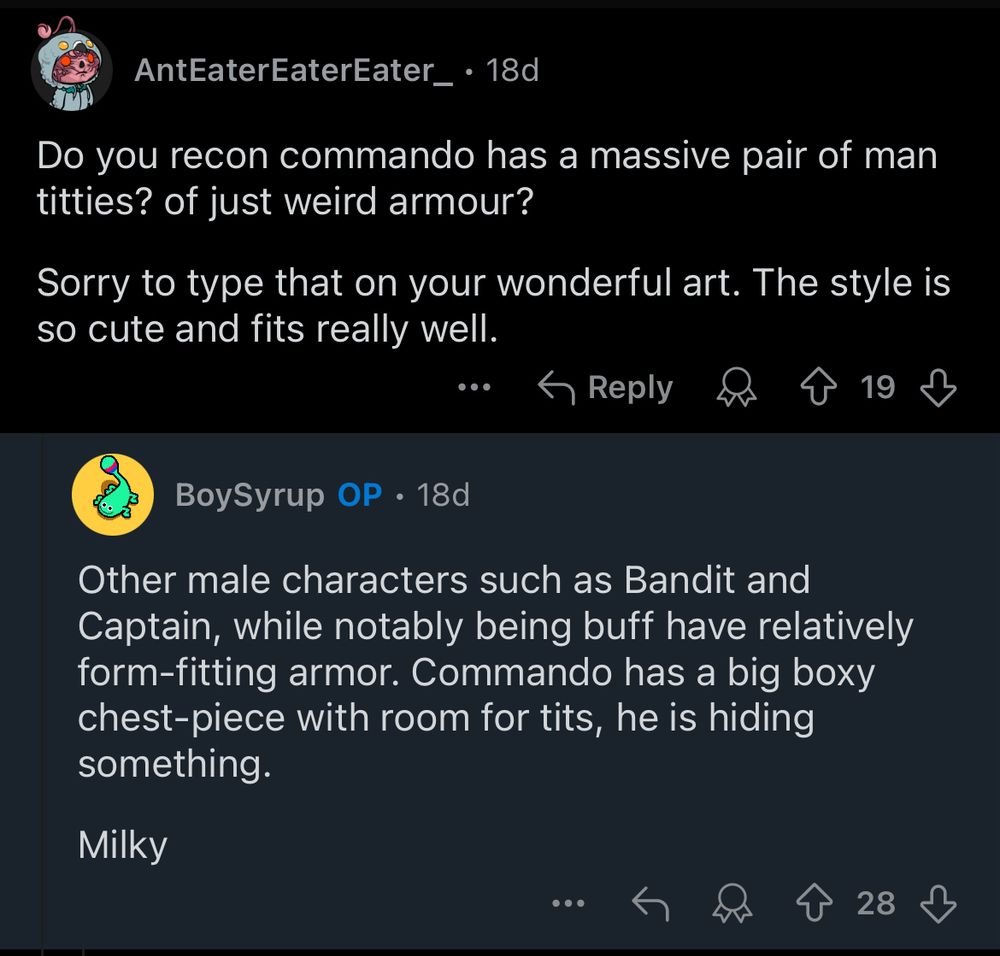The width and height of the screenshot is (1000, 956).
Task: Open the overflow menu on BoySyrup's reply
Action: [x=570, y=903]
